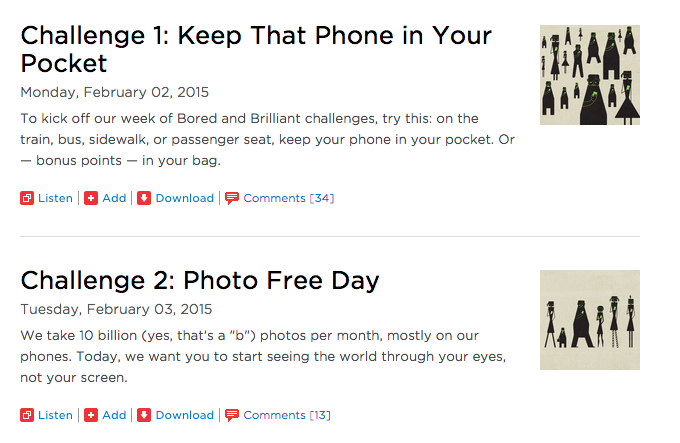Viewport: 680px width, 443px height.
Task: Open the Challenge 2 Photo Free Day headline
Action: point(200,280)
